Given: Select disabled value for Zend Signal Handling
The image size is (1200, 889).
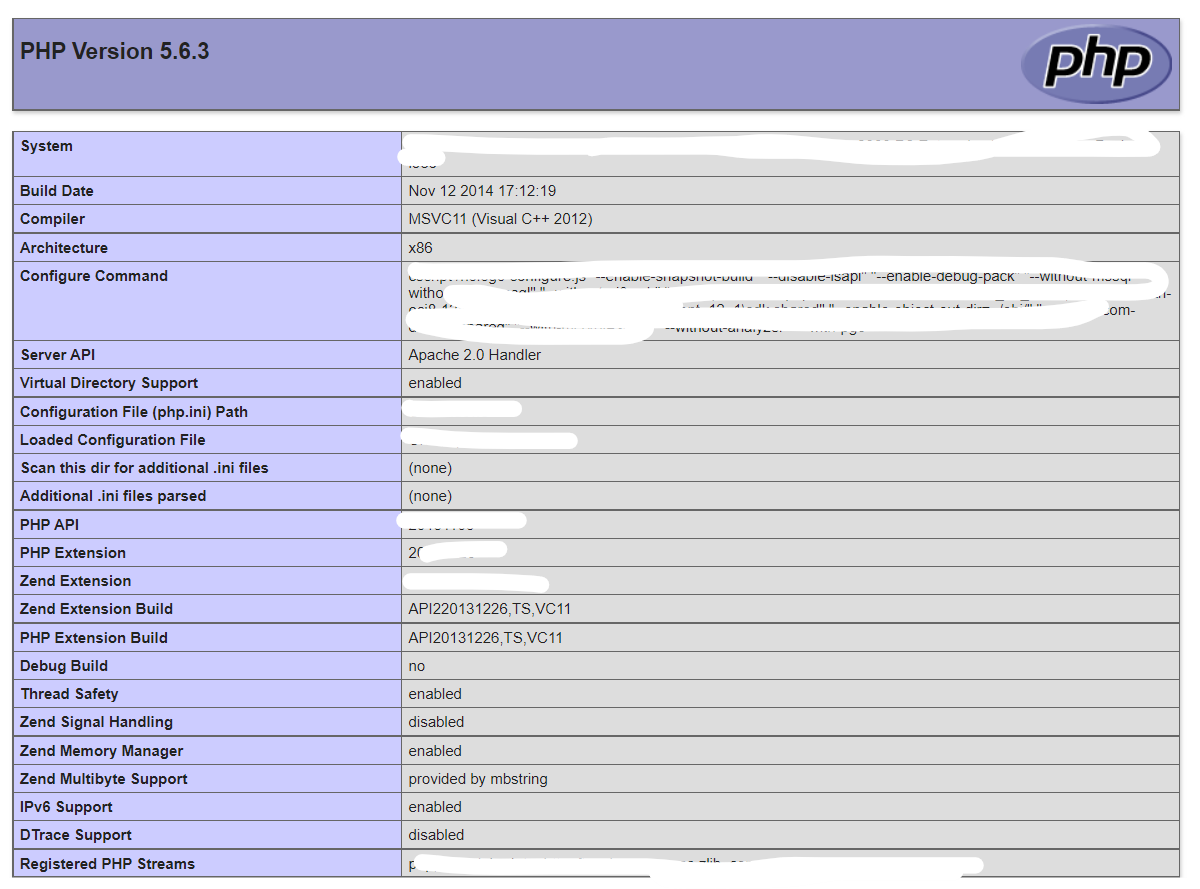Looking at the screenshot, I should pyautogui.click(x=437, y=722).
